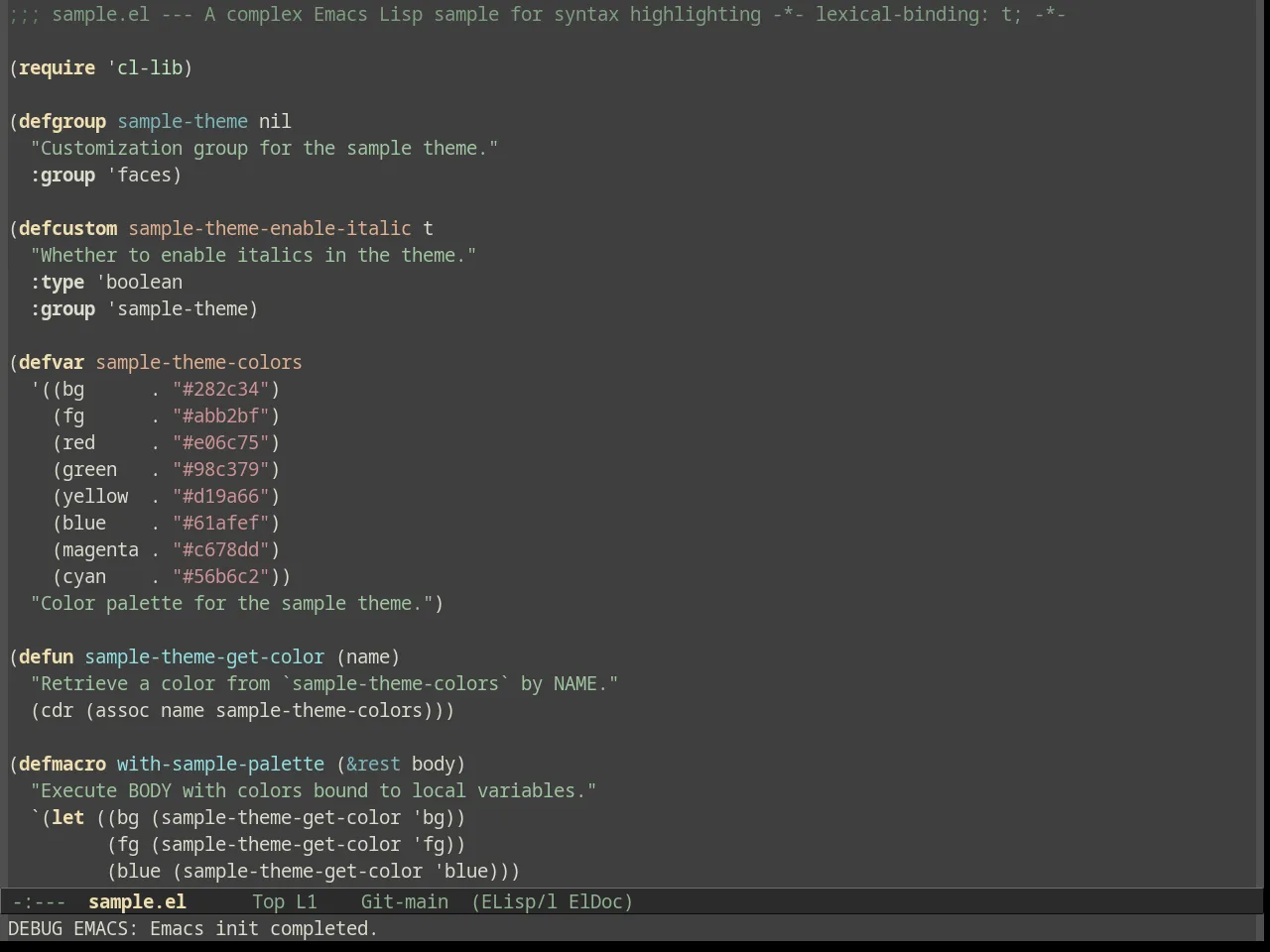Click the string "Whether to enable italics in the theme."
1270x952 pixels.
pos(253,255)
